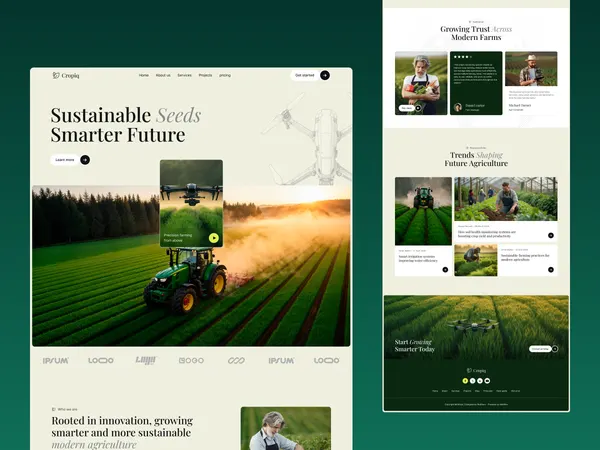
Task: Click the arrow circle beside the footer banner button
Action: click(x=555, y=349)
